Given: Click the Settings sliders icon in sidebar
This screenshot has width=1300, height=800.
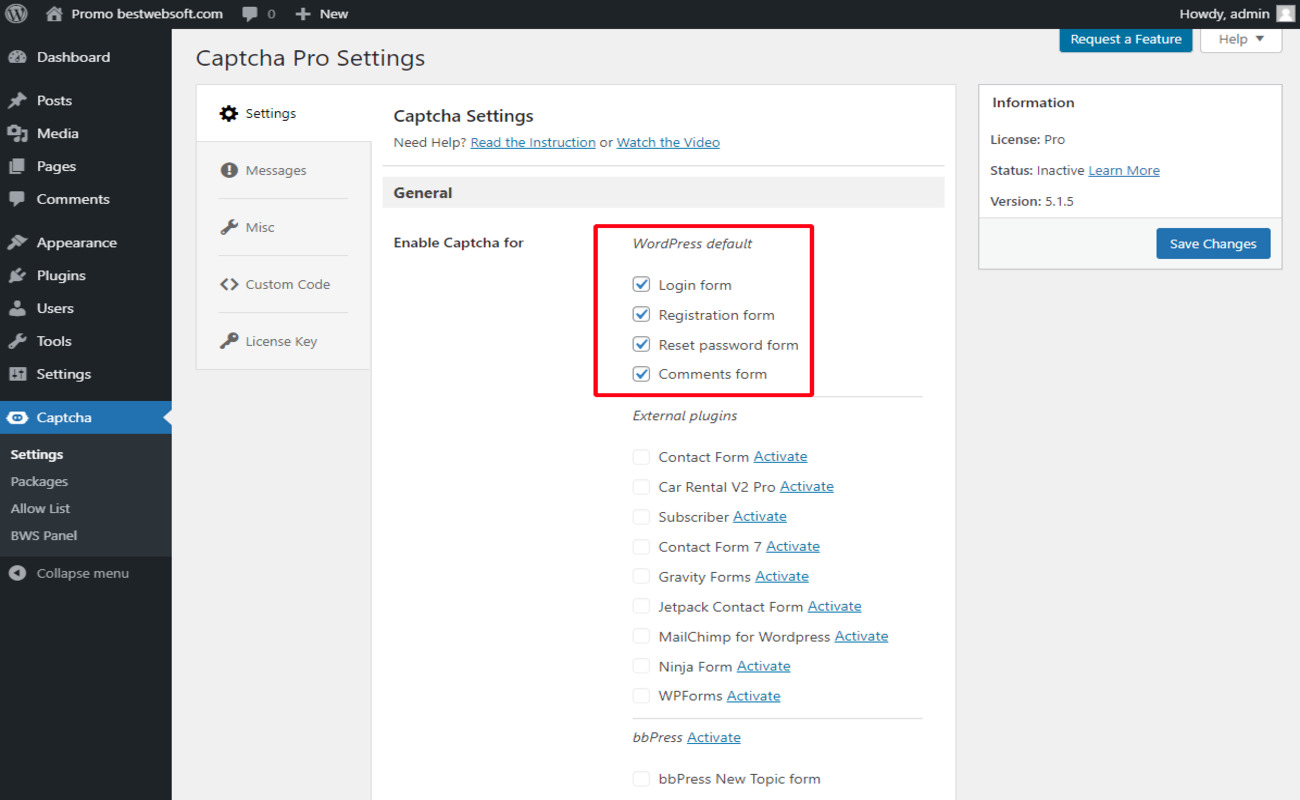Looking at the screenshot, I should pyautogui.click(x=17, y=374).
